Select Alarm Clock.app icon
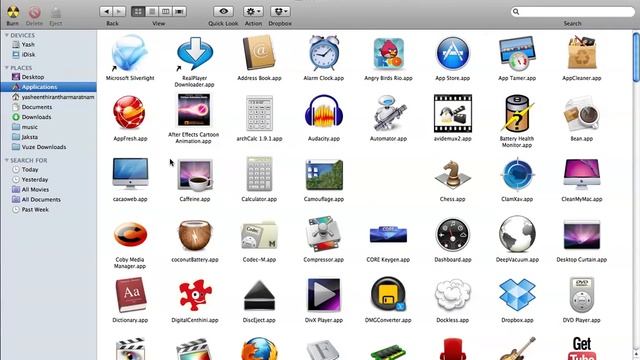The image size is (640, 360). click(324, 53)
